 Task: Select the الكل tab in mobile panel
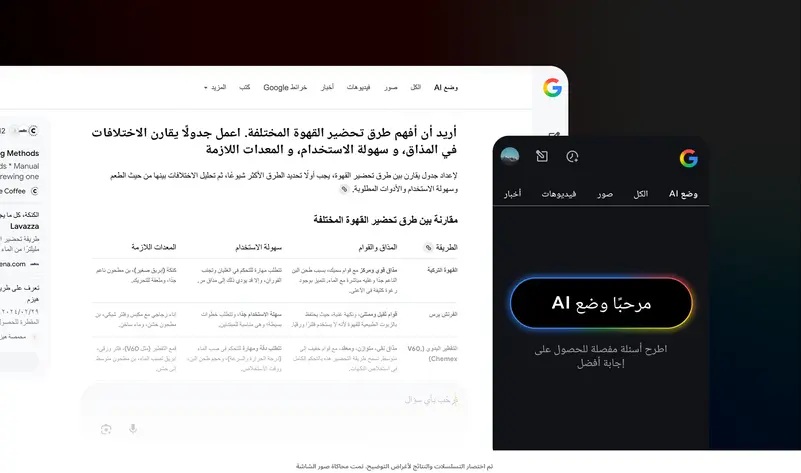coord(641,193)
